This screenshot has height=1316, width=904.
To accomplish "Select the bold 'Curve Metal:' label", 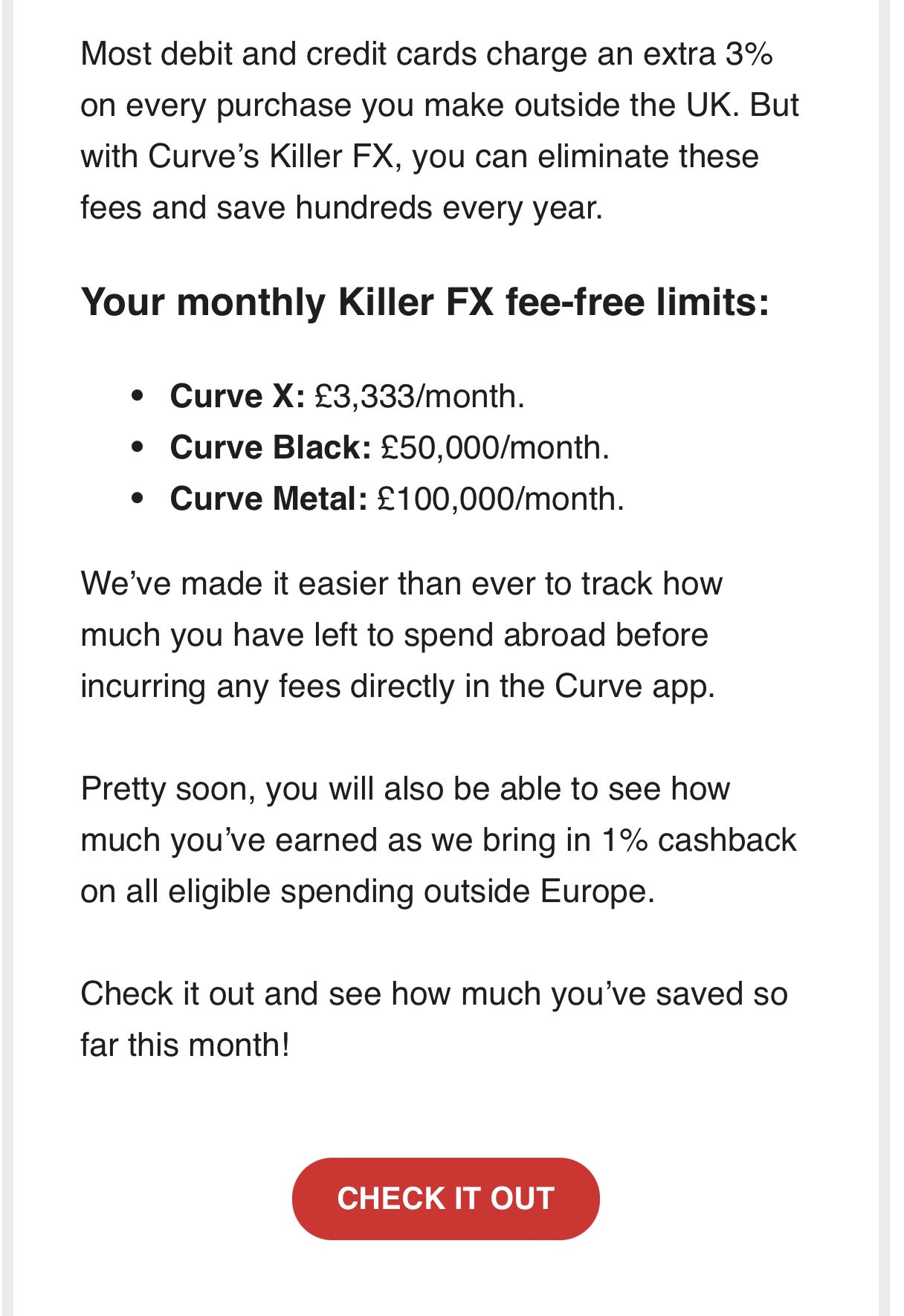I will (268, 499).
